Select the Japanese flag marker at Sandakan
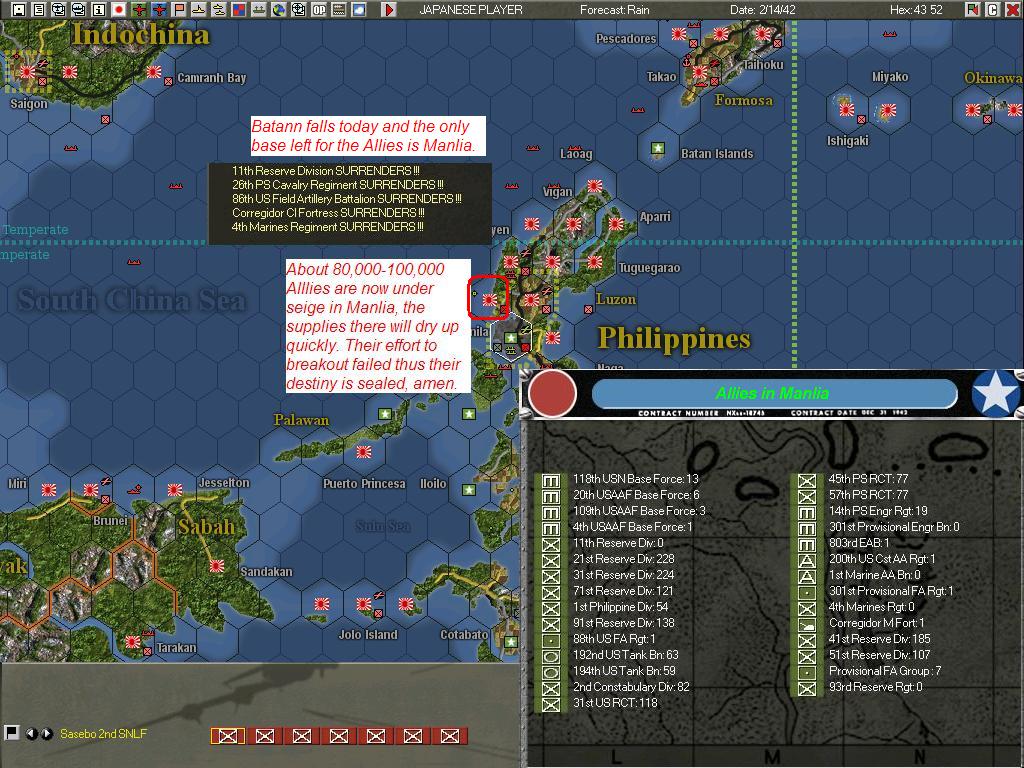This screenshot has width=1024, height=768. (217, 566)
